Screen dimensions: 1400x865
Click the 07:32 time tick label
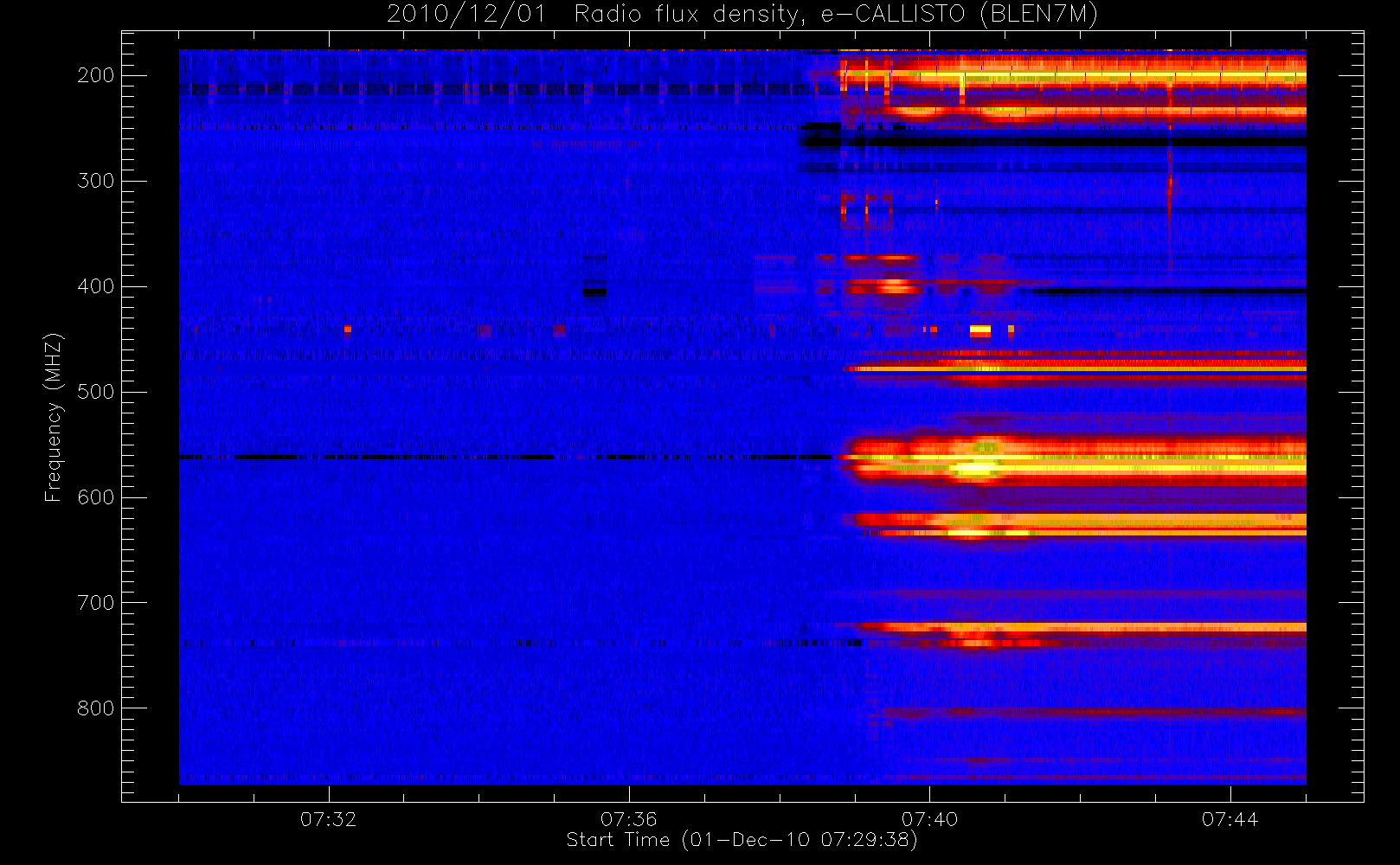pos(329,819)
